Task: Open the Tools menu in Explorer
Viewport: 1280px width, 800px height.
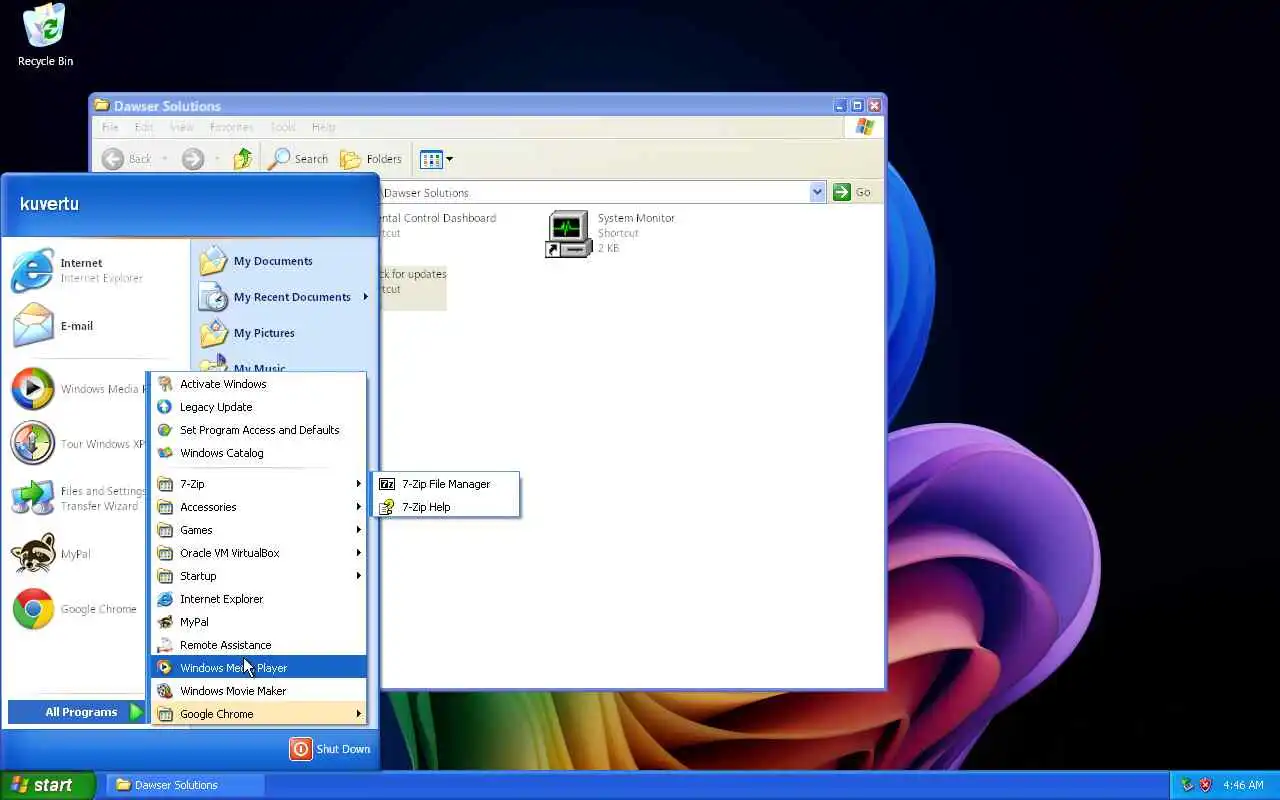Action: (283, 127)
